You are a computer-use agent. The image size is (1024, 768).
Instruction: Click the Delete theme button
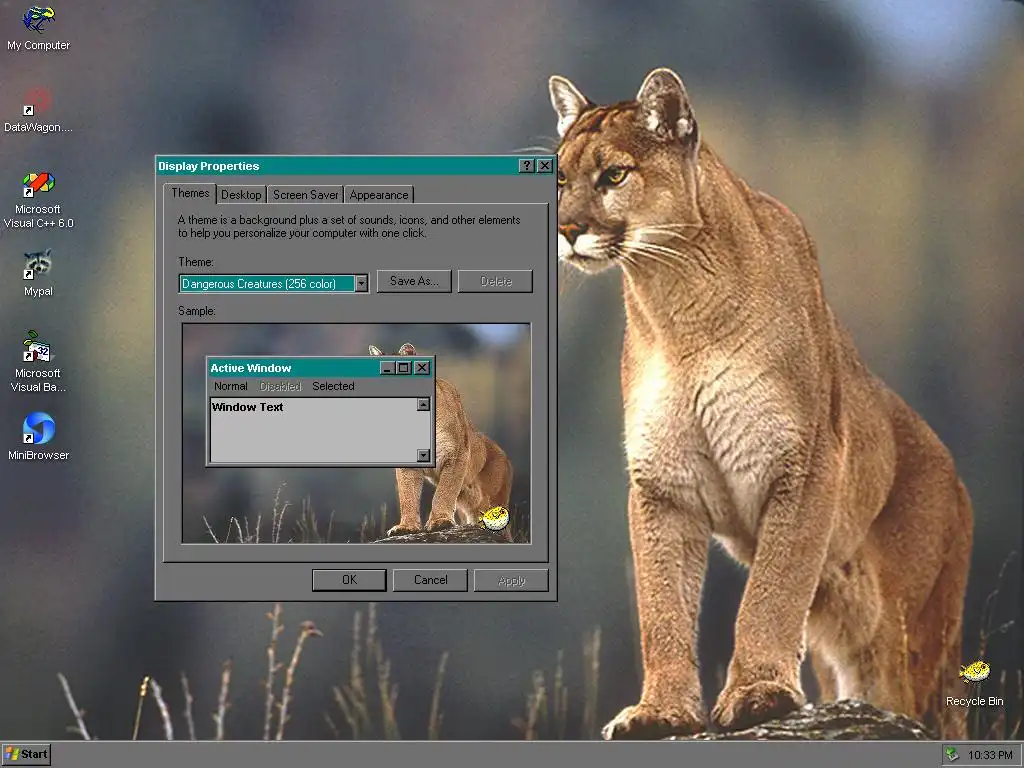click(496, 281)
